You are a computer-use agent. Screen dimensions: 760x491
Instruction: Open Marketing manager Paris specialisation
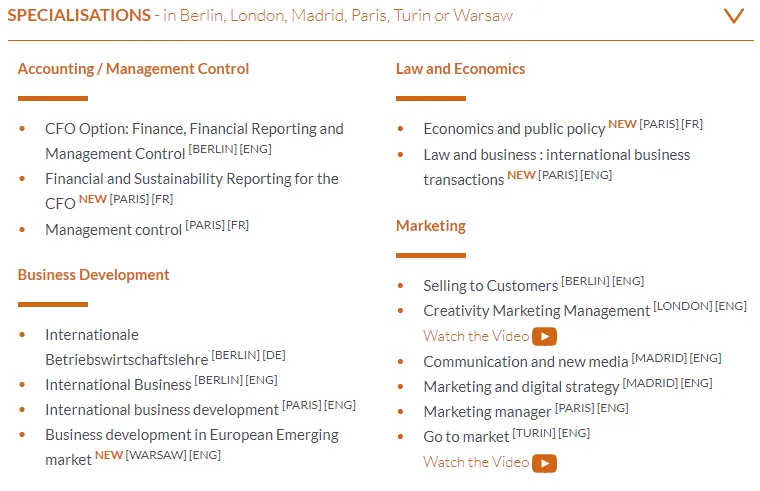[487, 412]
